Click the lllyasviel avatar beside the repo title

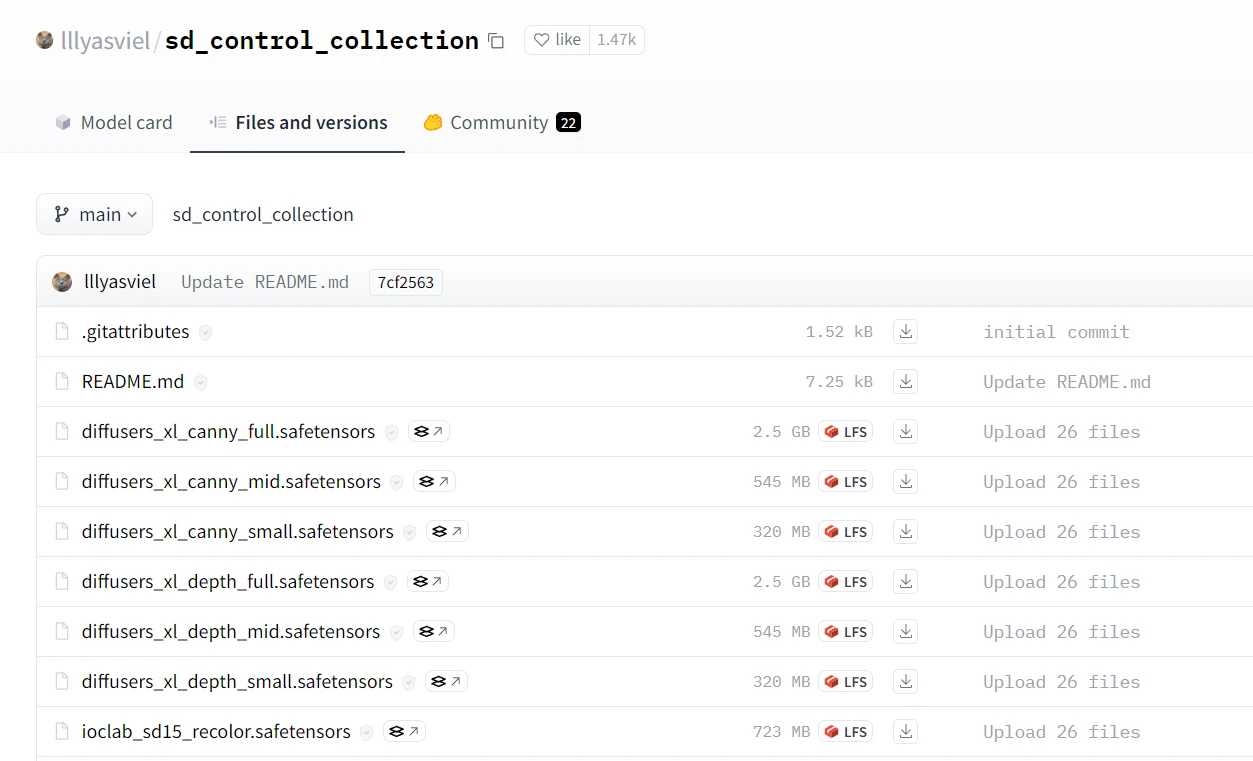45,40
